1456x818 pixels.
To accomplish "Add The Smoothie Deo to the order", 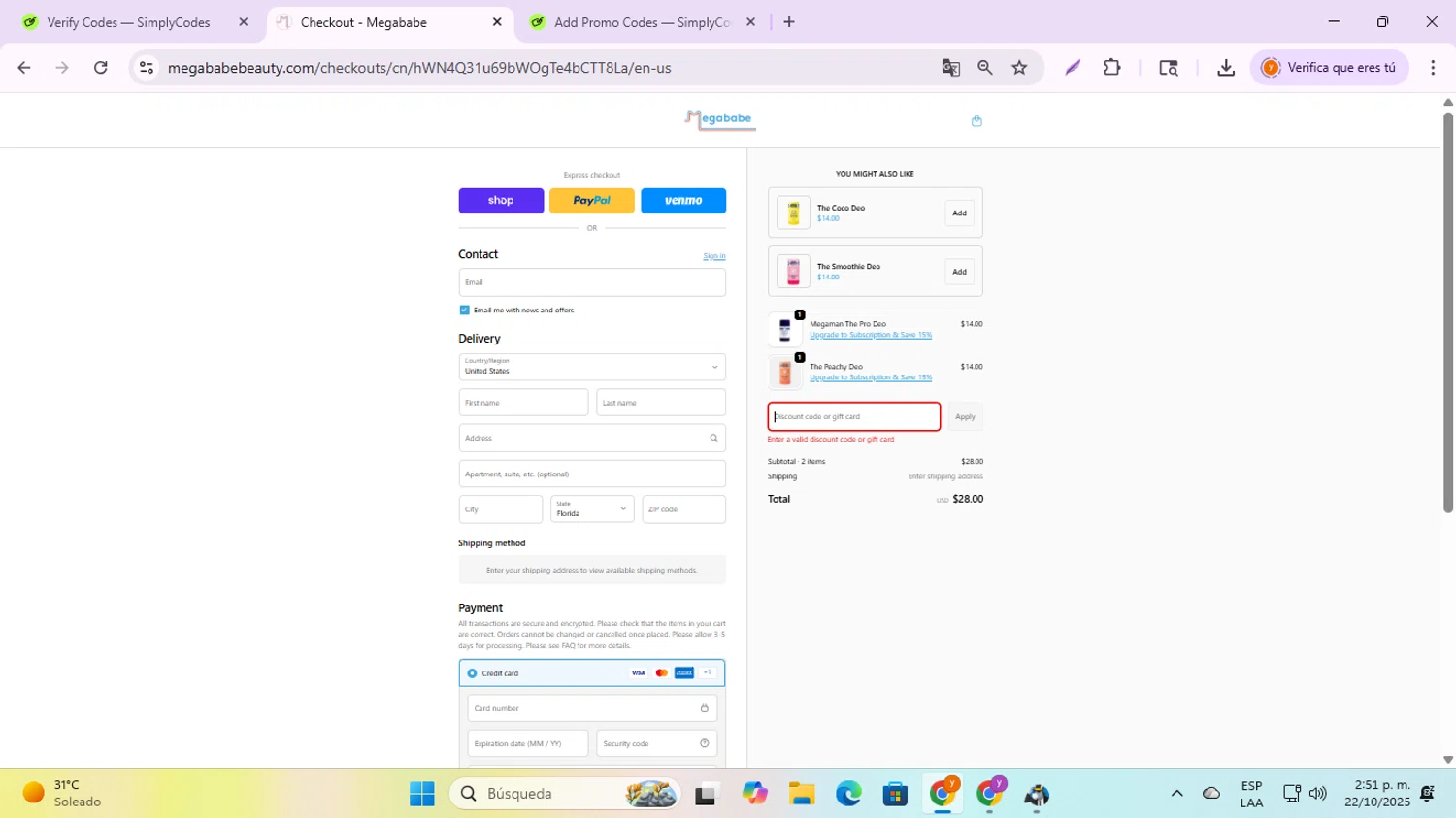I will (959, 272).
